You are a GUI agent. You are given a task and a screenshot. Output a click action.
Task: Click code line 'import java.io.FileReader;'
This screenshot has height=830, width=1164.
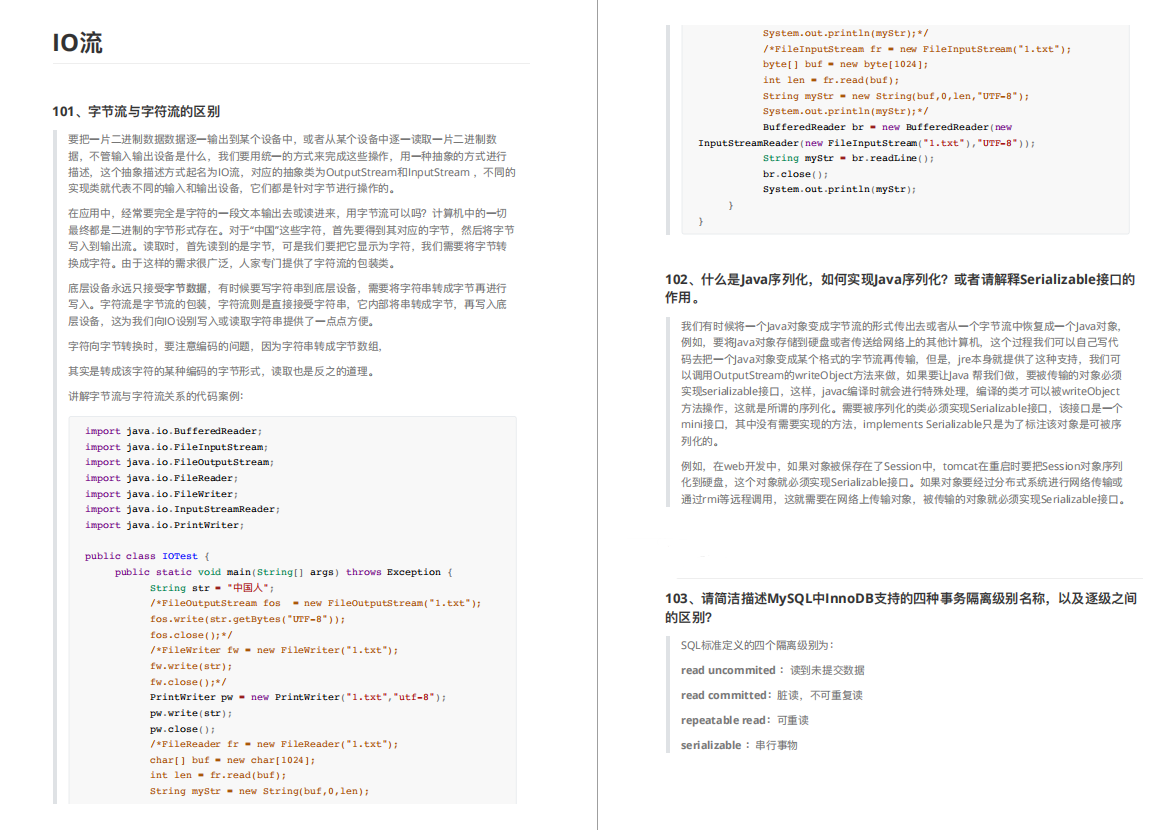[161, 478]
